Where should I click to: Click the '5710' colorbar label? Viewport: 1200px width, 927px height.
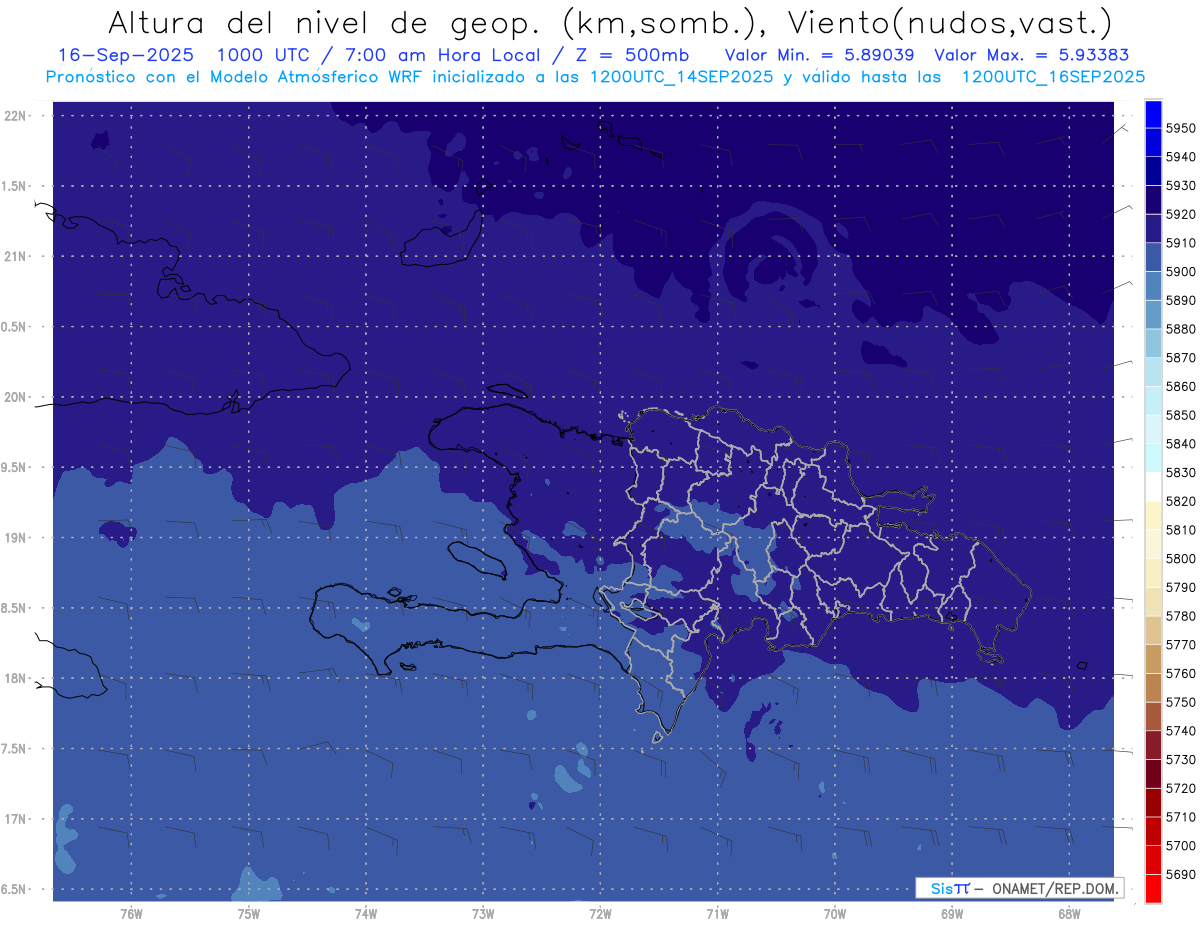click(x=1180, y=817)
